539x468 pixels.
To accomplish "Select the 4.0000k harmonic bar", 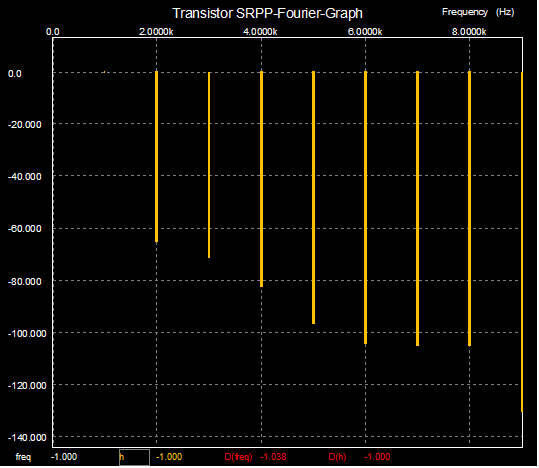I will tap(262, 179).
